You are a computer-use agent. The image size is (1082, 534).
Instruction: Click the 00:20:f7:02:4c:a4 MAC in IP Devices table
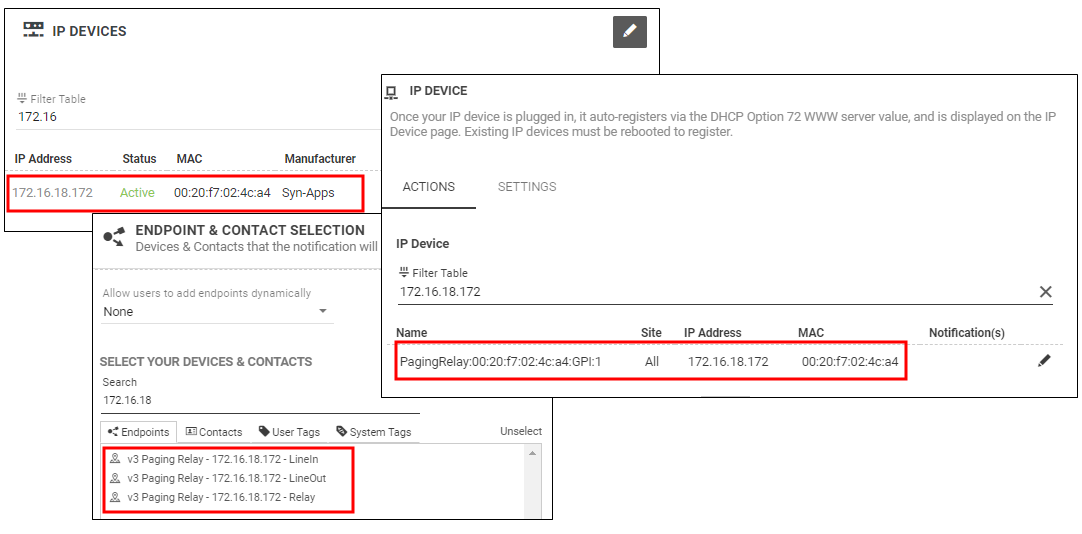pyautogui.click(x=222, y=192)
